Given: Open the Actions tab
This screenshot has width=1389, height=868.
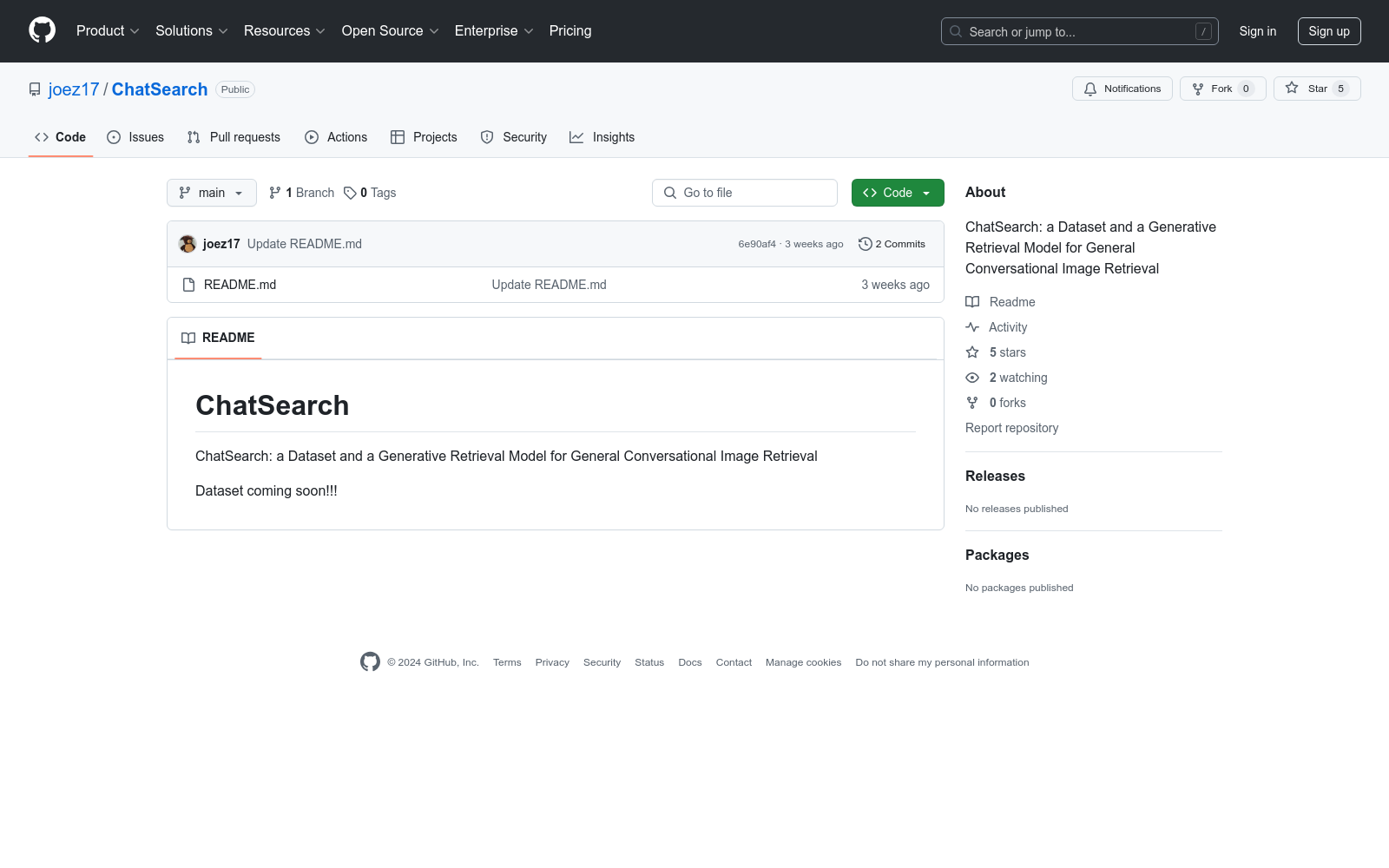Looking at the screenshot, I should coord(336,137).
